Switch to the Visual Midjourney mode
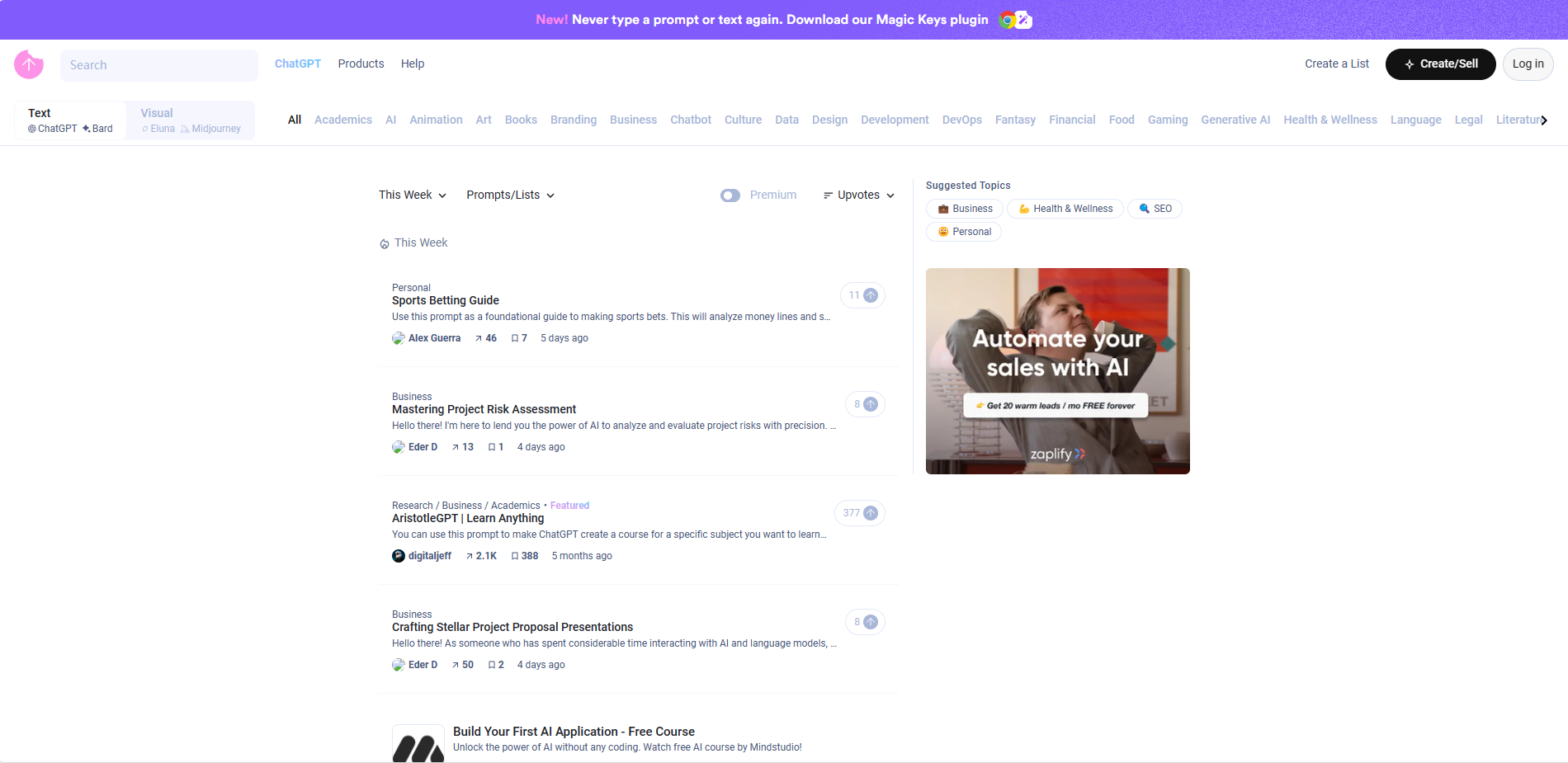 [191, 120]
